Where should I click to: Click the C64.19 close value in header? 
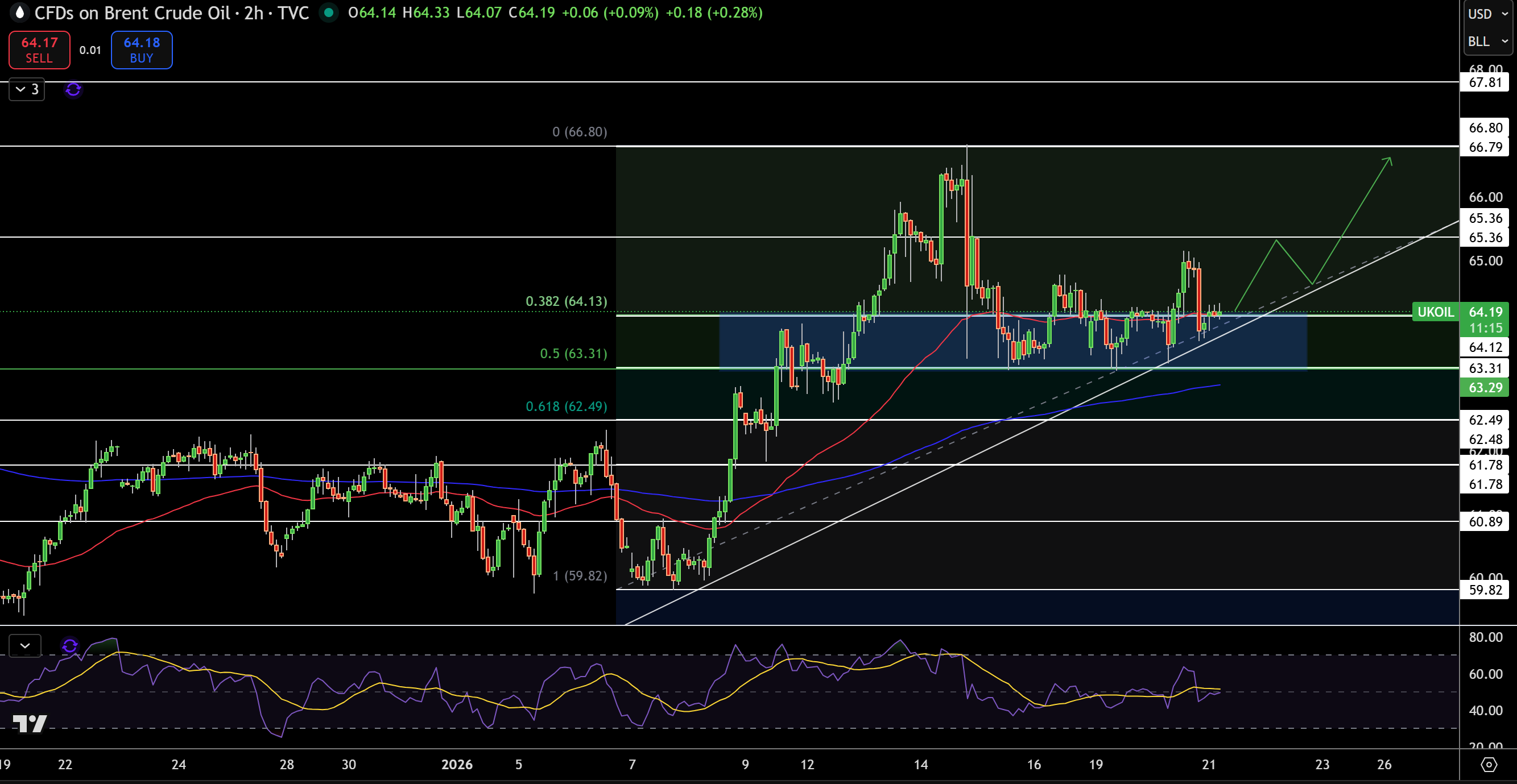point(532,13)
